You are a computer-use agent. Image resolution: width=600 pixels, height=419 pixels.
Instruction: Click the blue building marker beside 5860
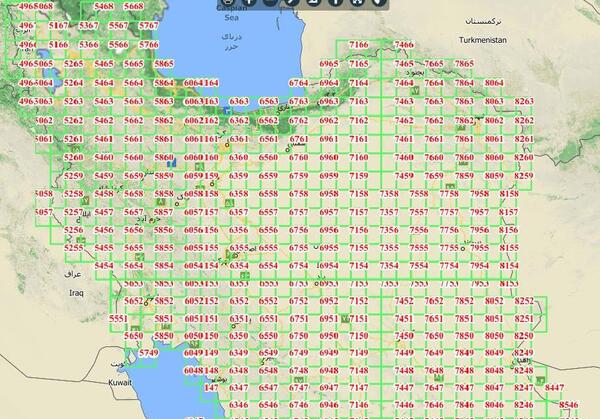(x=171, y=163)
